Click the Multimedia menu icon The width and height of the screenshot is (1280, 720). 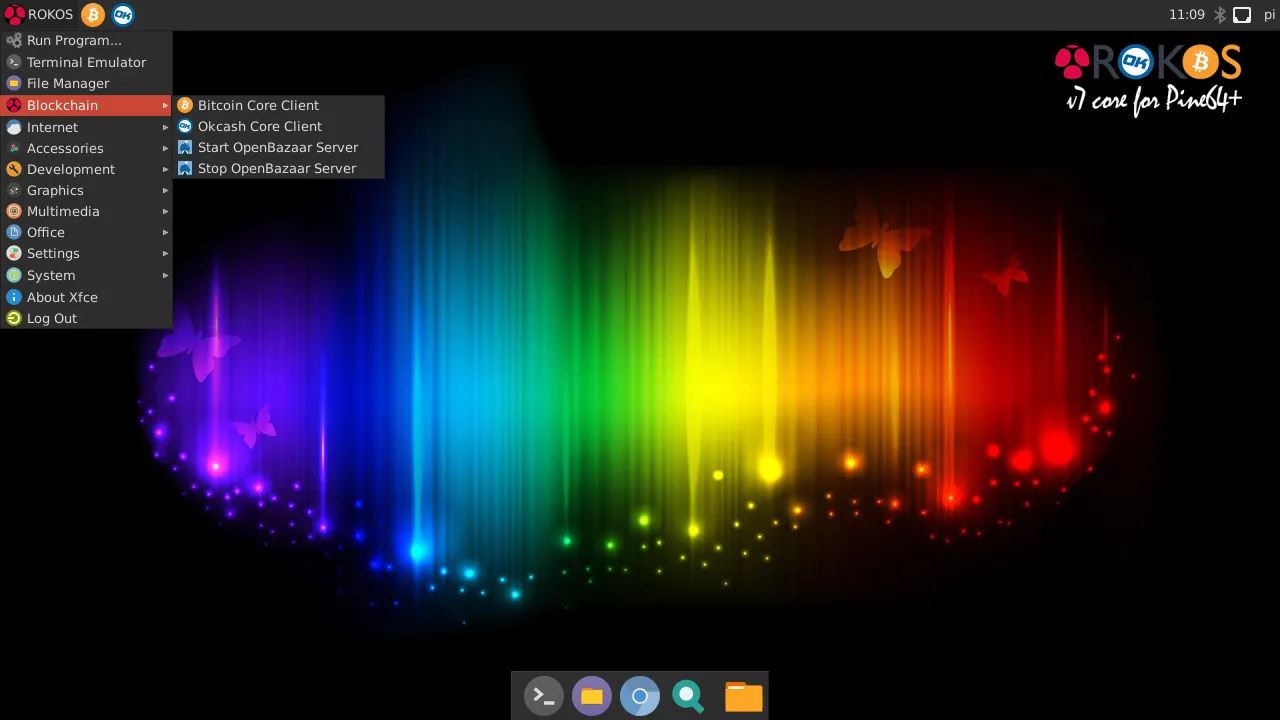click(14, 211)
